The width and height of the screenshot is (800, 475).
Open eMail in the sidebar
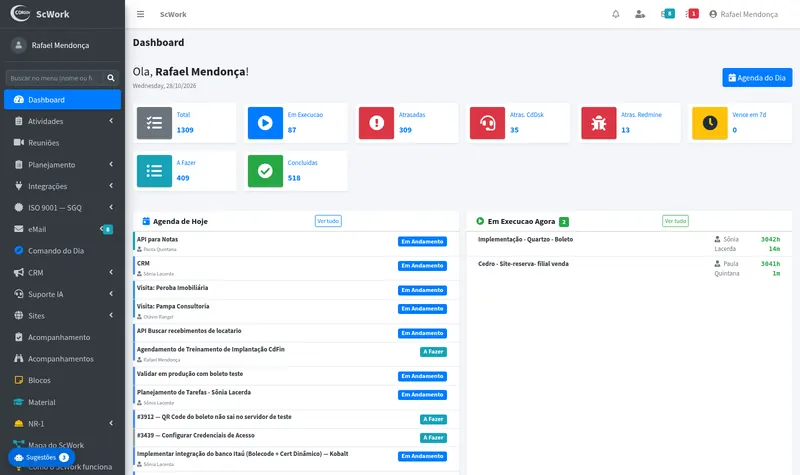click(62, 229)
